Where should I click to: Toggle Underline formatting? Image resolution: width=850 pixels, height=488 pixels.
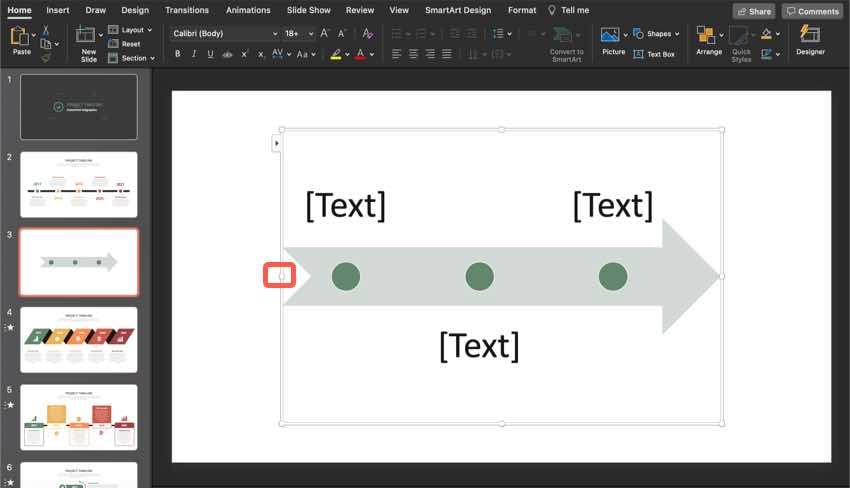[x=210, y=54]
